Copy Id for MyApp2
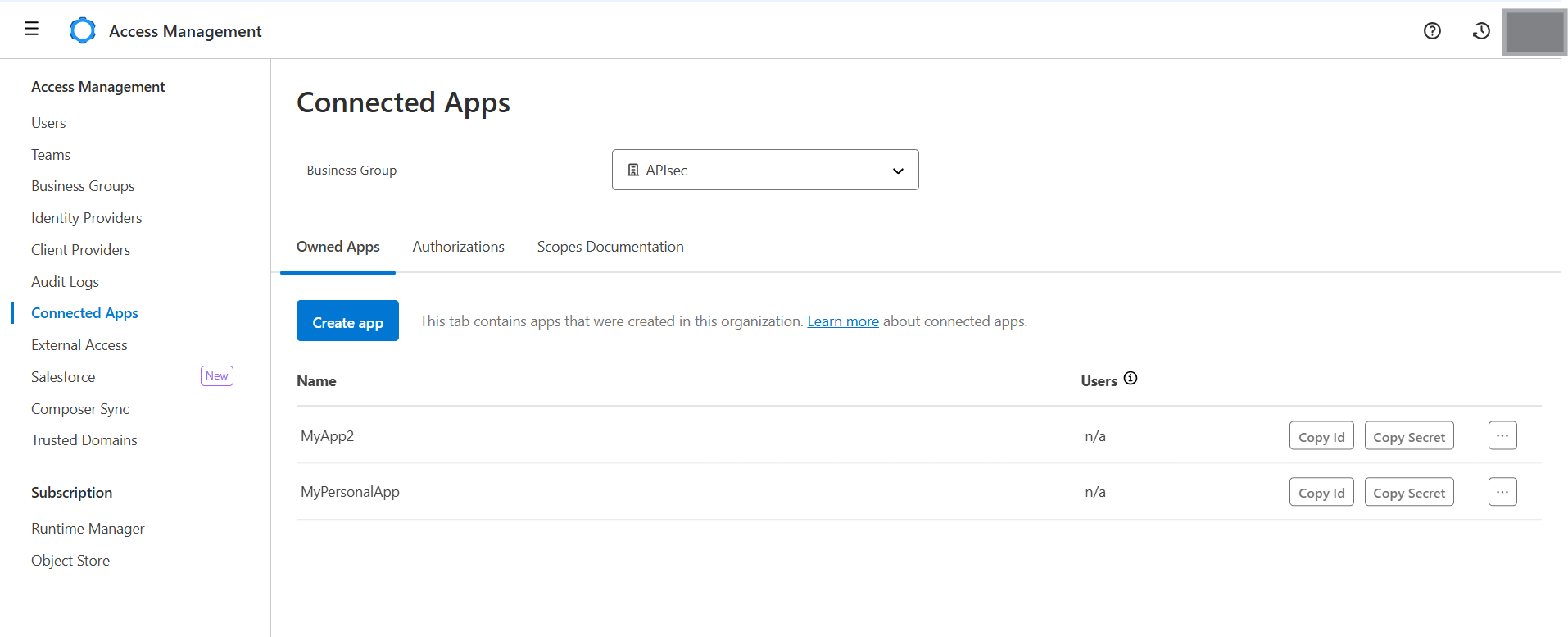1568x637 pixels. point(1321,437)
